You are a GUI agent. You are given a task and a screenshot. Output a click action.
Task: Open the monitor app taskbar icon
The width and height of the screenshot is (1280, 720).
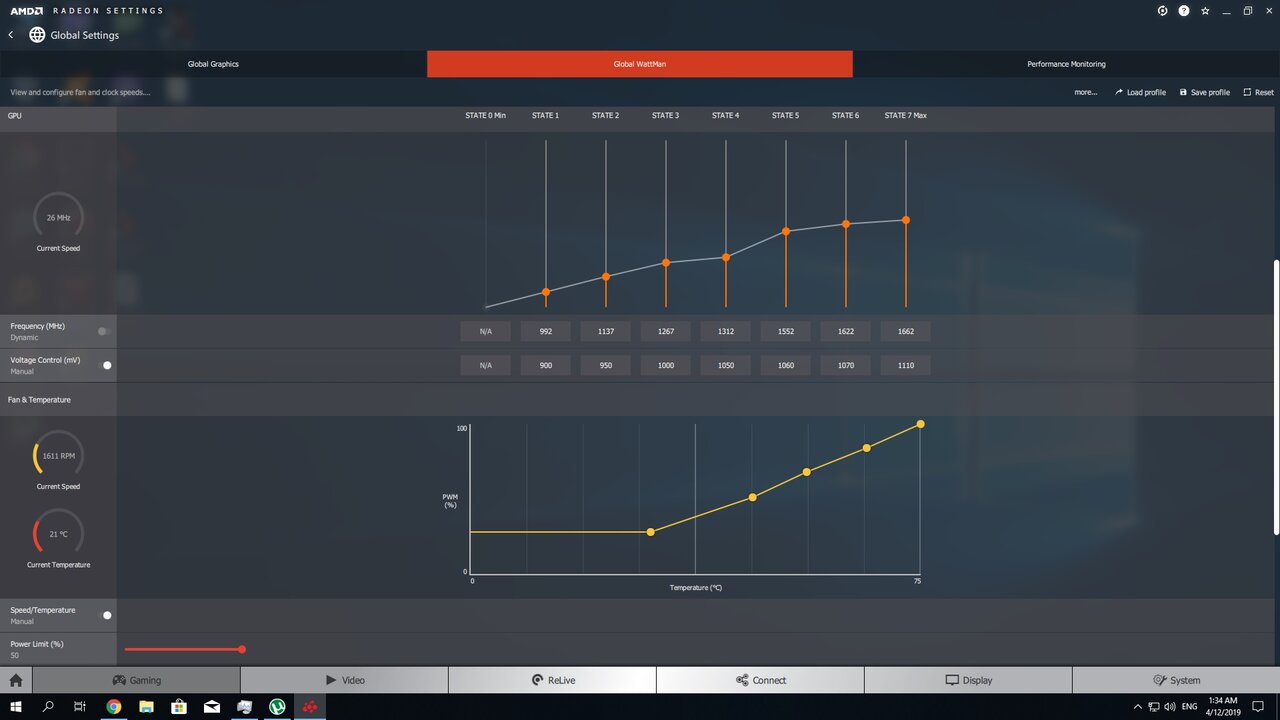245,707
